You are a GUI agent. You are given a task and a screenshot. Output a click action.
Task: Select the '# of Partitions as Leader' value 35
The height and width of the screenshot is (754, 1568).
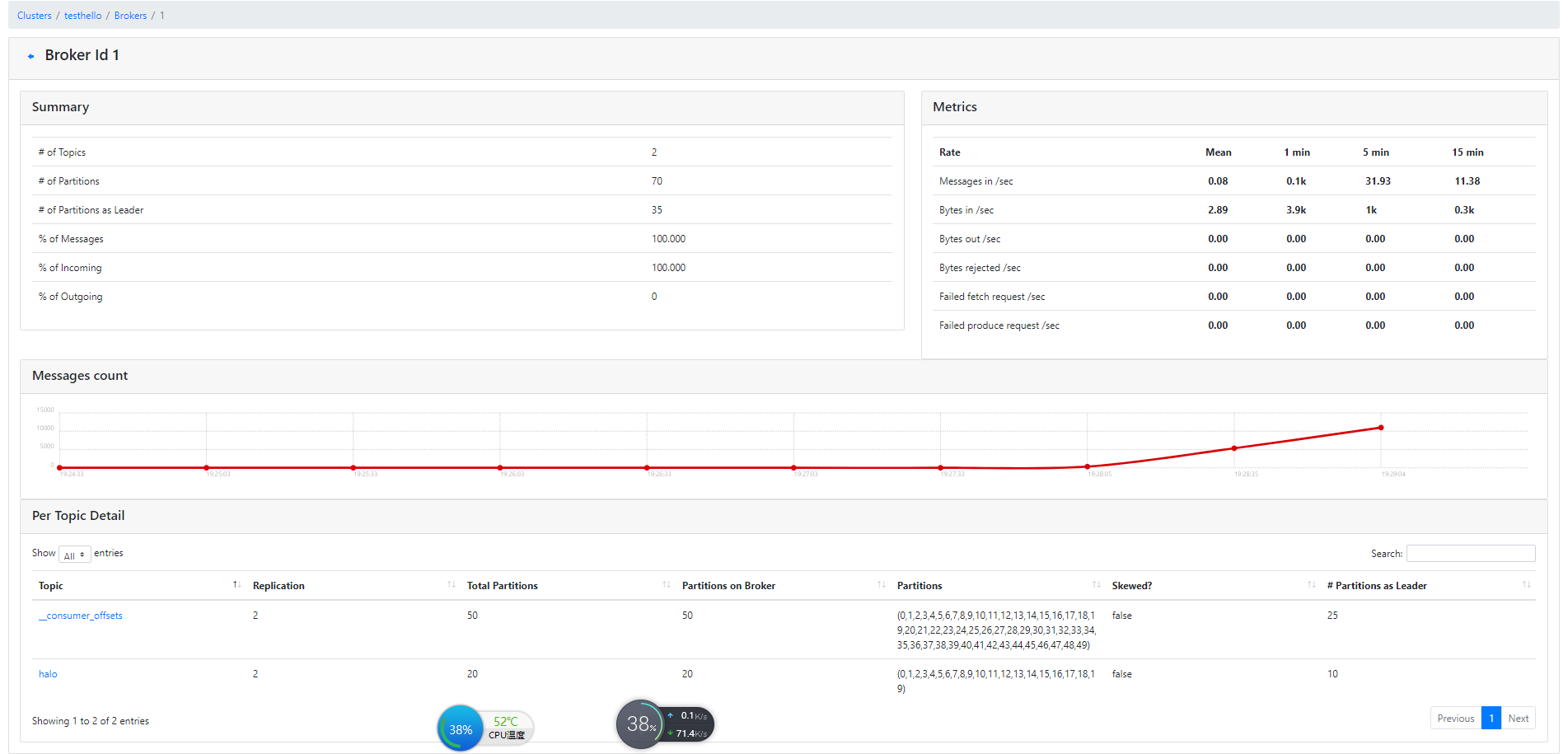657,210
